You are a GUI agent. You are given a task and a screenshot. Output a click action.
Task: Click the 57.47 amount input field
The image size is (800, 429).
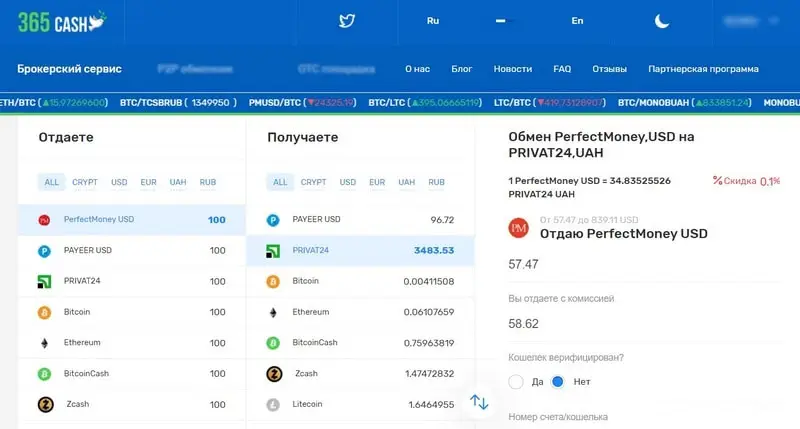point(600,264)
